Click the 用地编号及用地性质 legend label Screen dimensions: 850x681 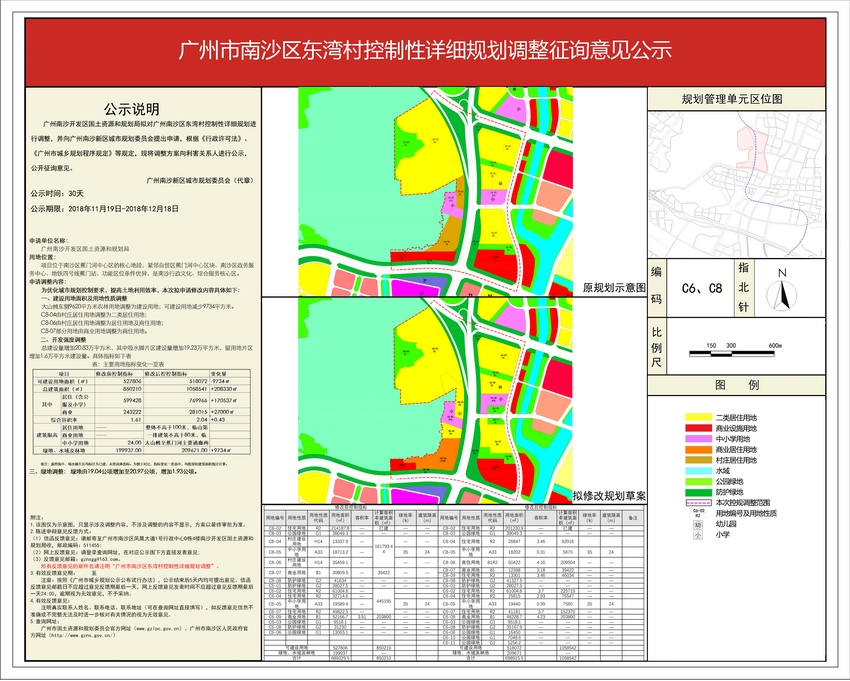click(x=746, y=513)
